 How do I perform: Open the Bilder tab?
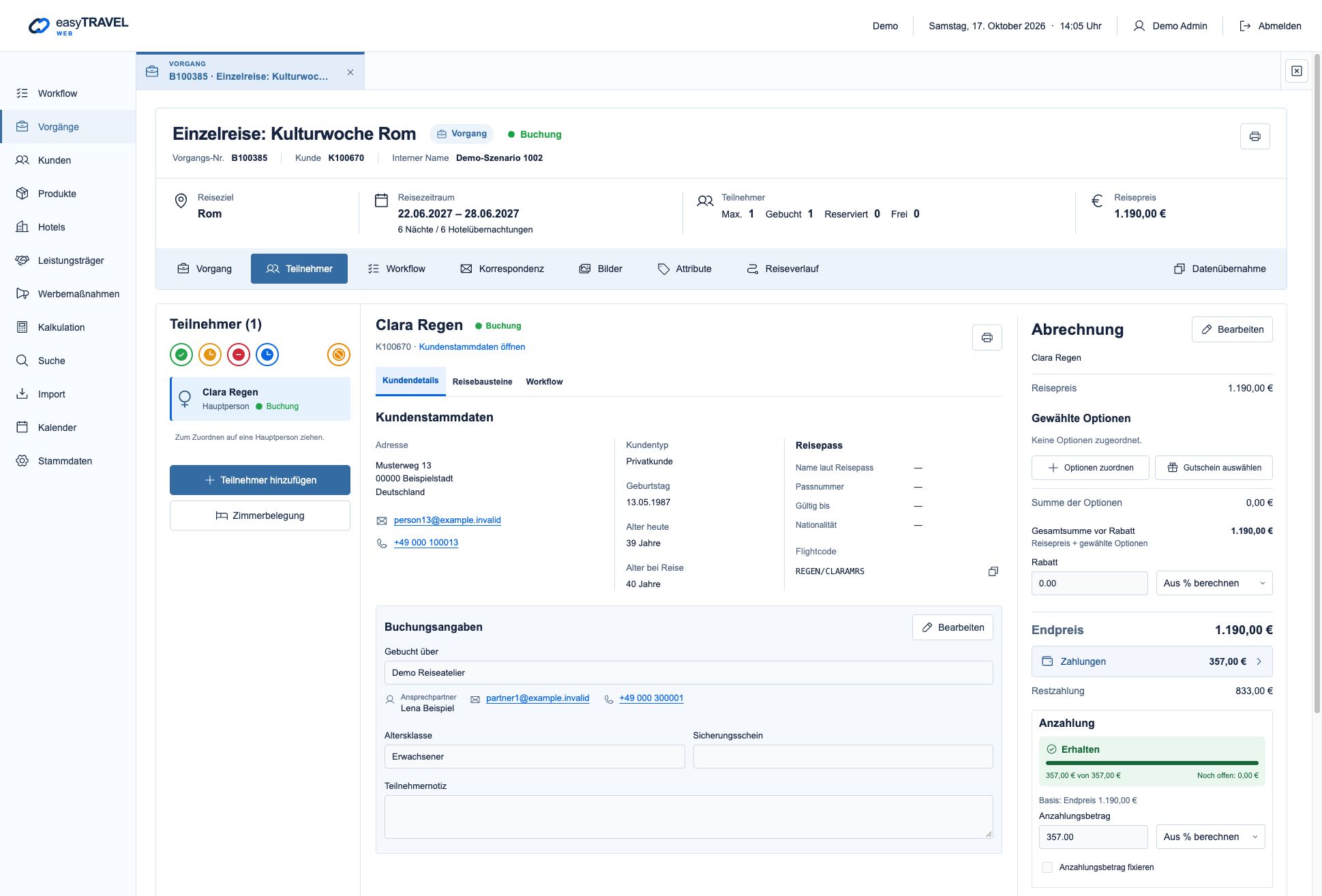[601, 269]
